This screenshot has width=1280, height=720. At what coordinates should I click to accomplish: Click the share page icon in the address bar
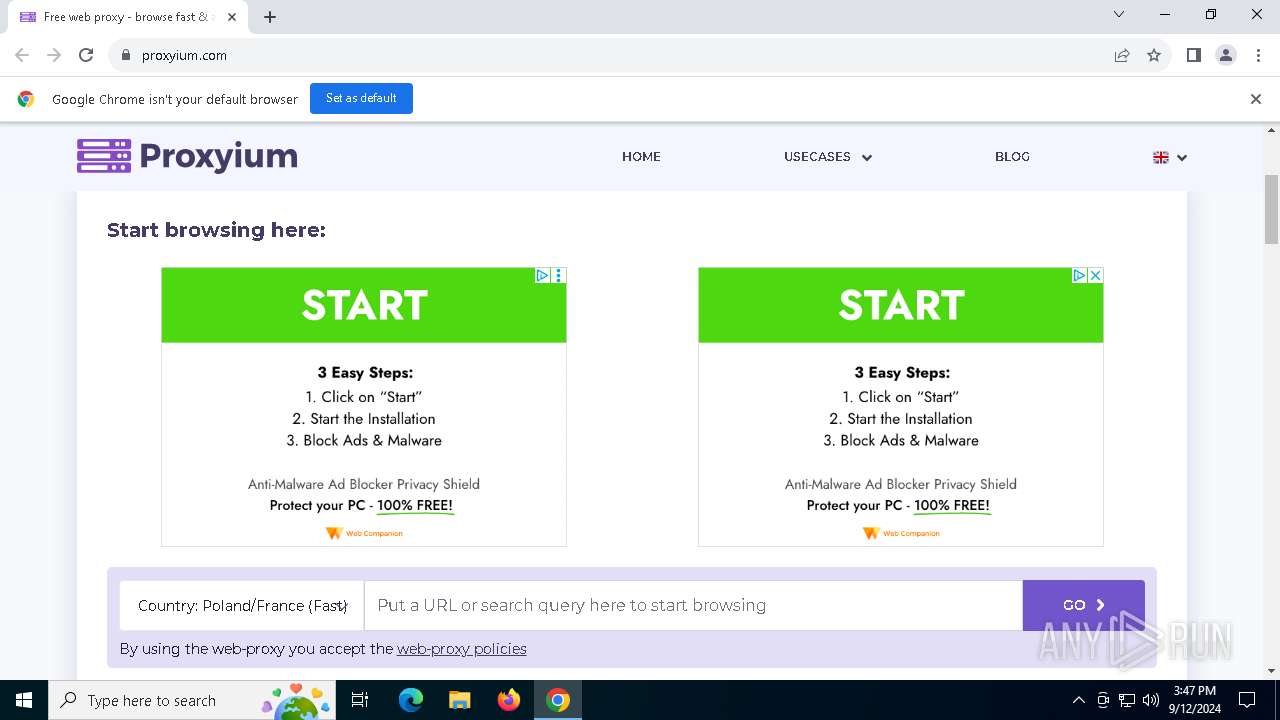click(x=1122, y=55)
